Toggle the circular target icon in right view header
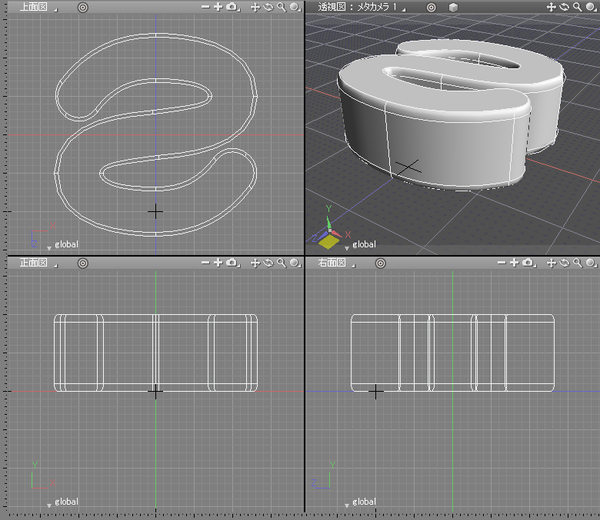Viewport: 600px width, 520px height. pyautogui.click(x=382, y=263)
